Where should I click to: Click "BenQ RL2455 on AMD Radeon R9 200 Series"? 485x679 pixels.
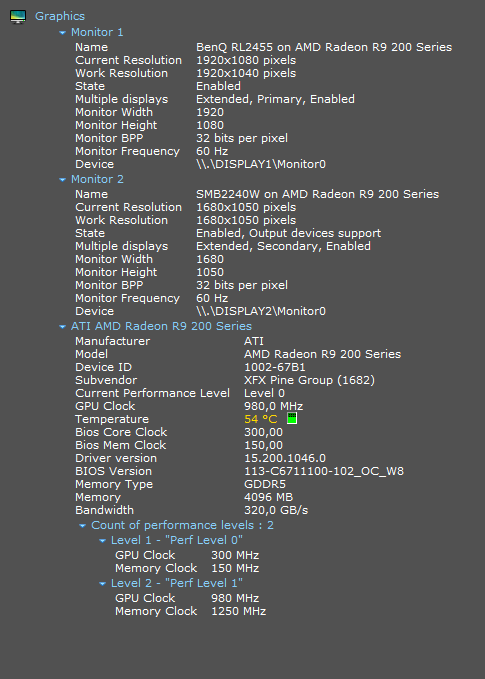[x=324, y=47]
